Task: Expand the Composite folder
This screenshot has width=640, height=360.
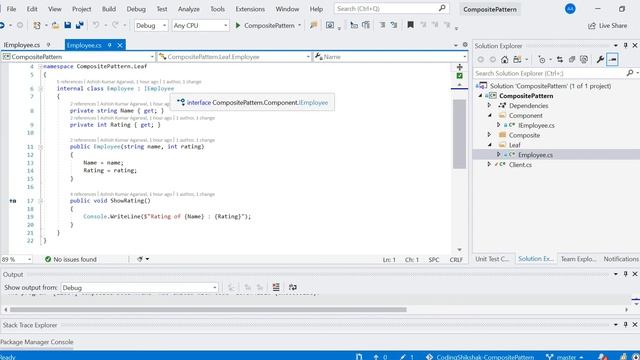Action: click(489, 135)
